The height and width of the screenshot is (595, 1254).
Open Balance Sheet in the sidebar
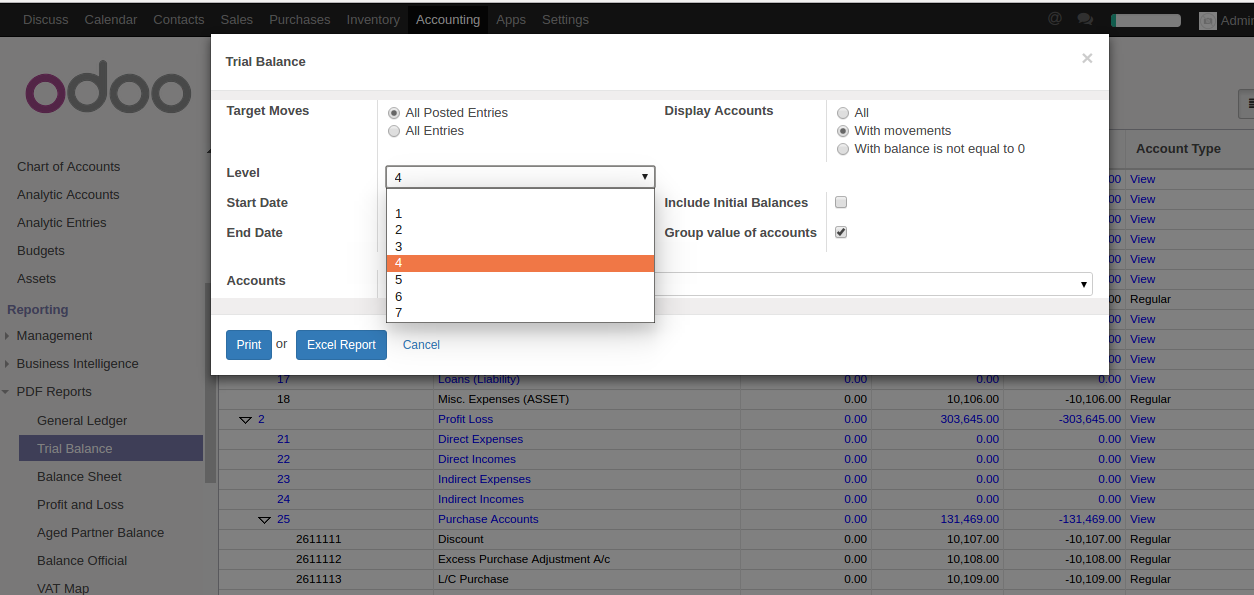click(79, 477)
